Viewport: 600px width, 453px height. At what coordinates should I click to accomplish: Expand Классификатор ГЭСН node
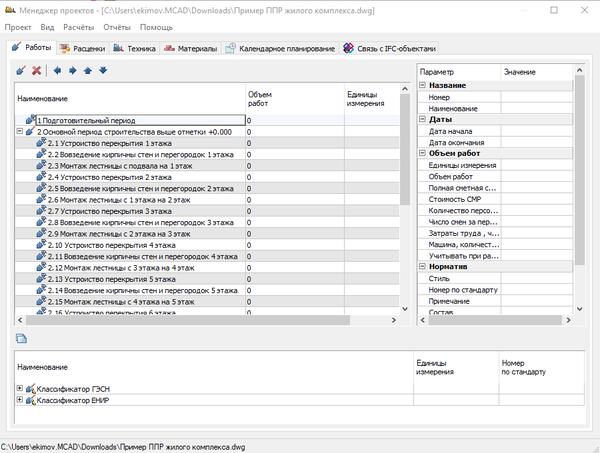pos(20,388)
